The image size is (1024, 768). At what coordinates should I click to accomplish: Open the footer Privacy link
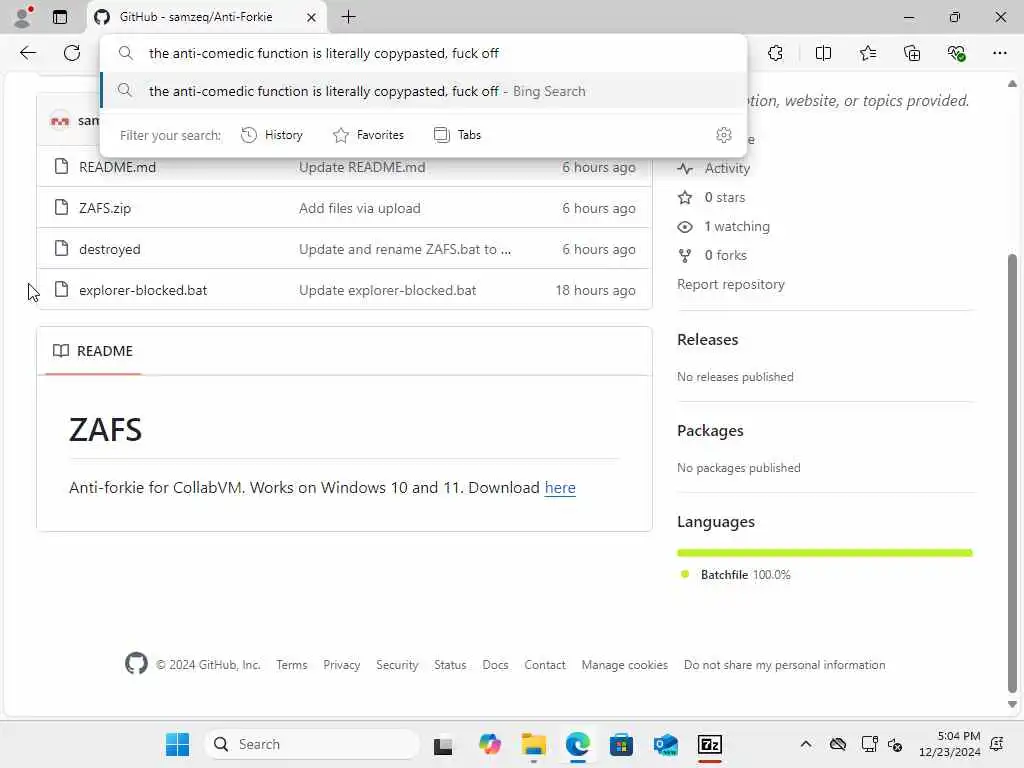(x=342, y=665)
